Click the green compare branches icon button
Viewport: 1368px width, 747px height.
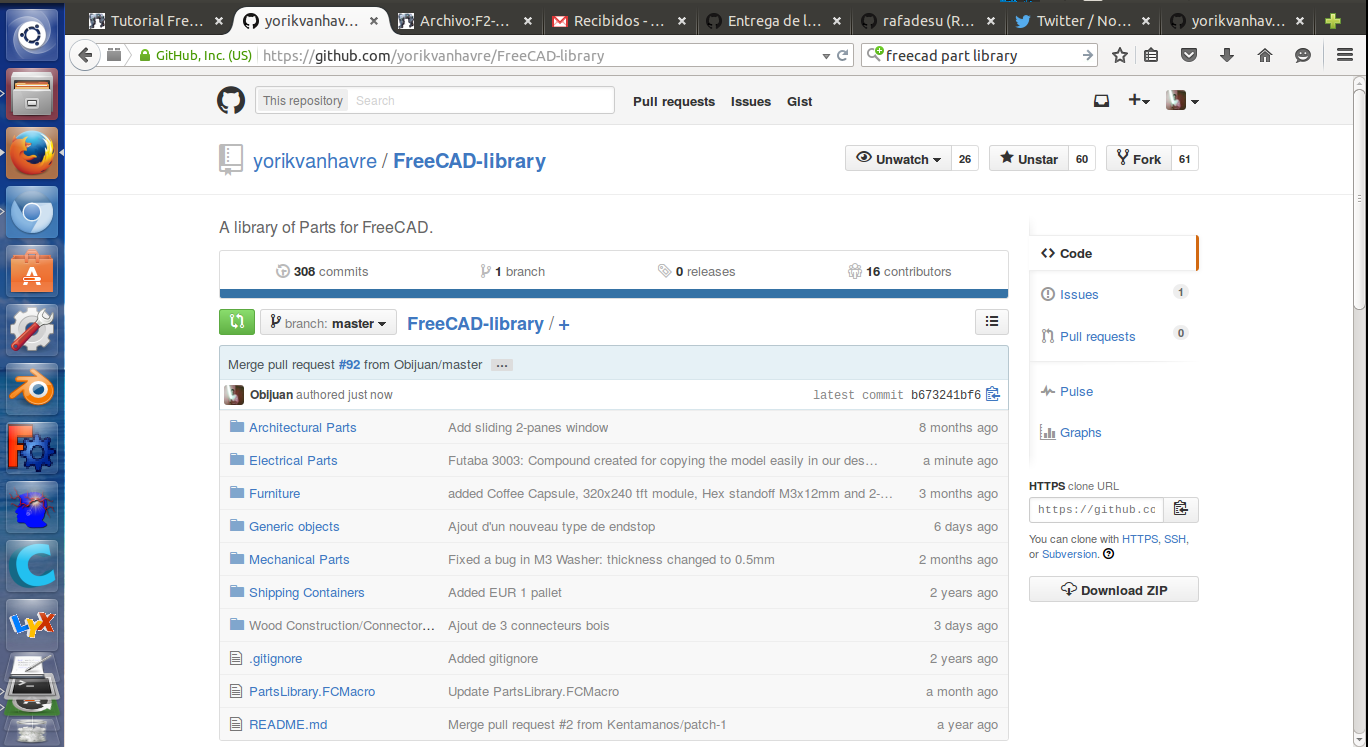coord(236,322)
